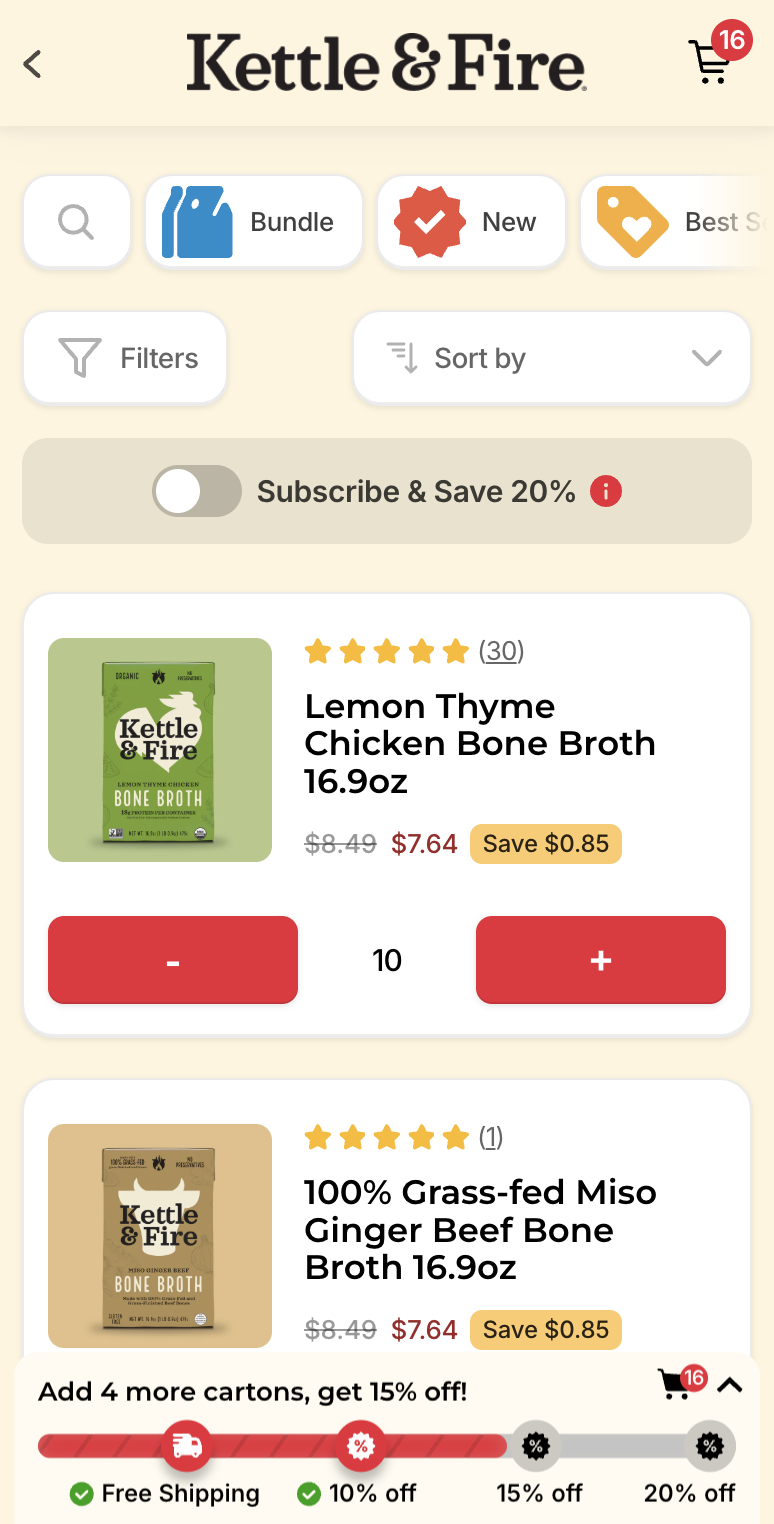Image resolution: width=774 pixels, height=1524 pixels.
Task: Decrease Lemon Thyme broth quantity with minus
Action: point(173,960)
